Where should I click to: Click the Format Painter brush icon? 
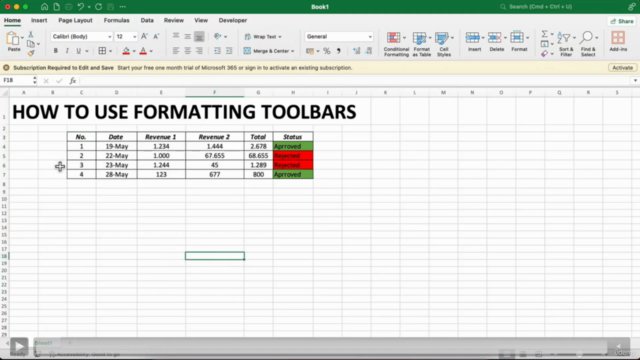31,53
